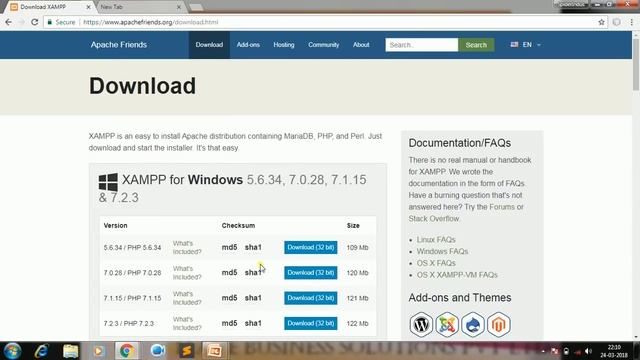The image size is (640, 360).
Task: Open the Stack Overflow link
Action: pos(434,219)
